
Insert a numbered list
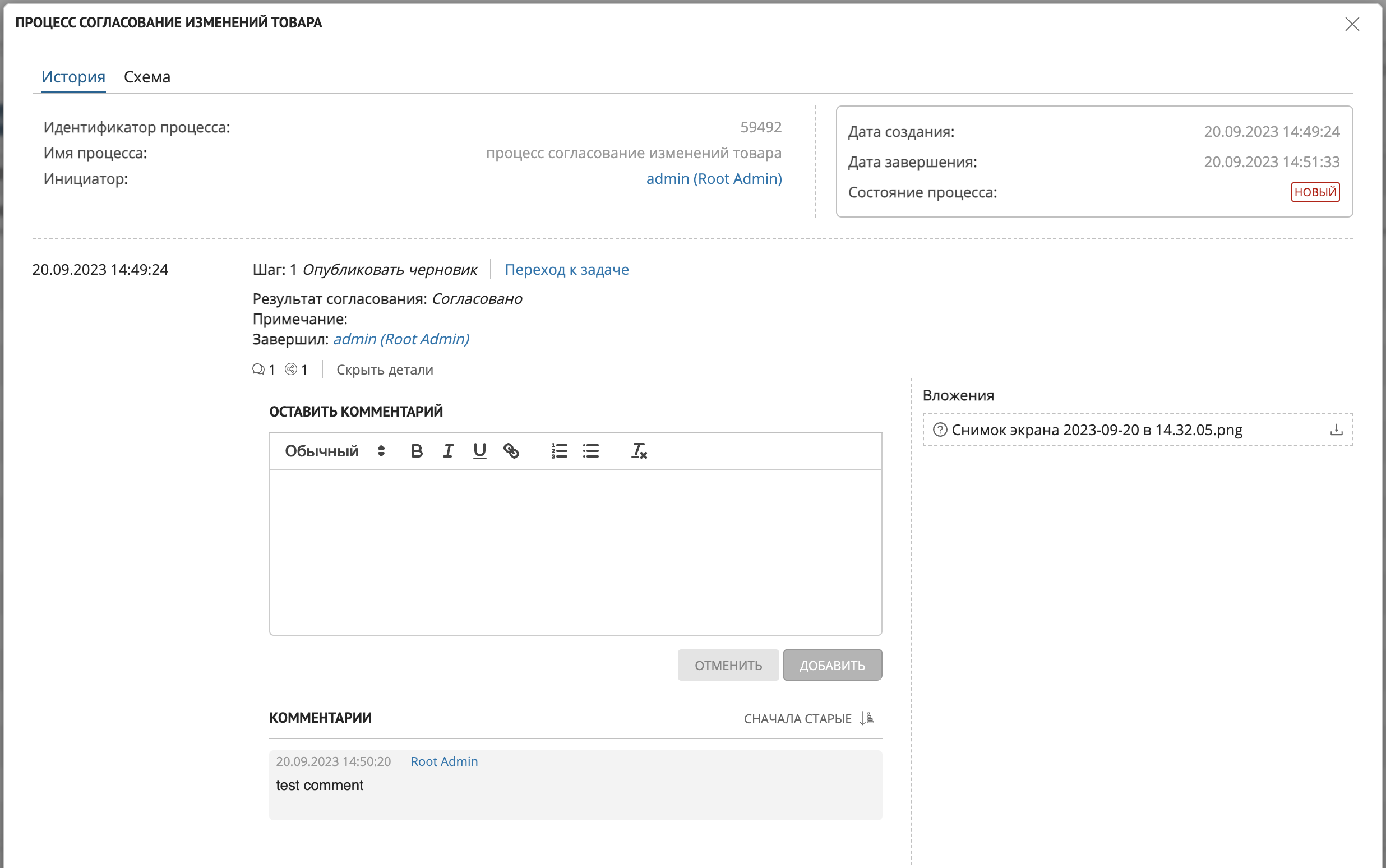(x=560, y=451)
